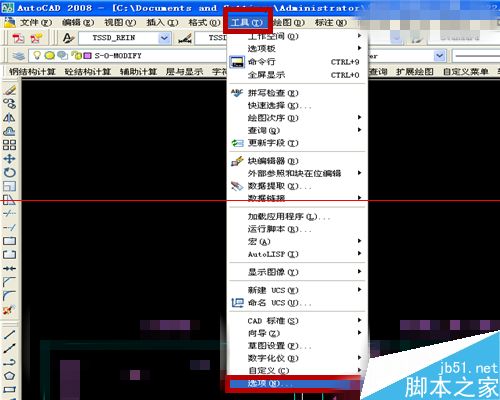The image size is (500, 400).
Task: Toggle viewport freeze icon for S-O-MODIFY layer
Action: click(62, 55)
